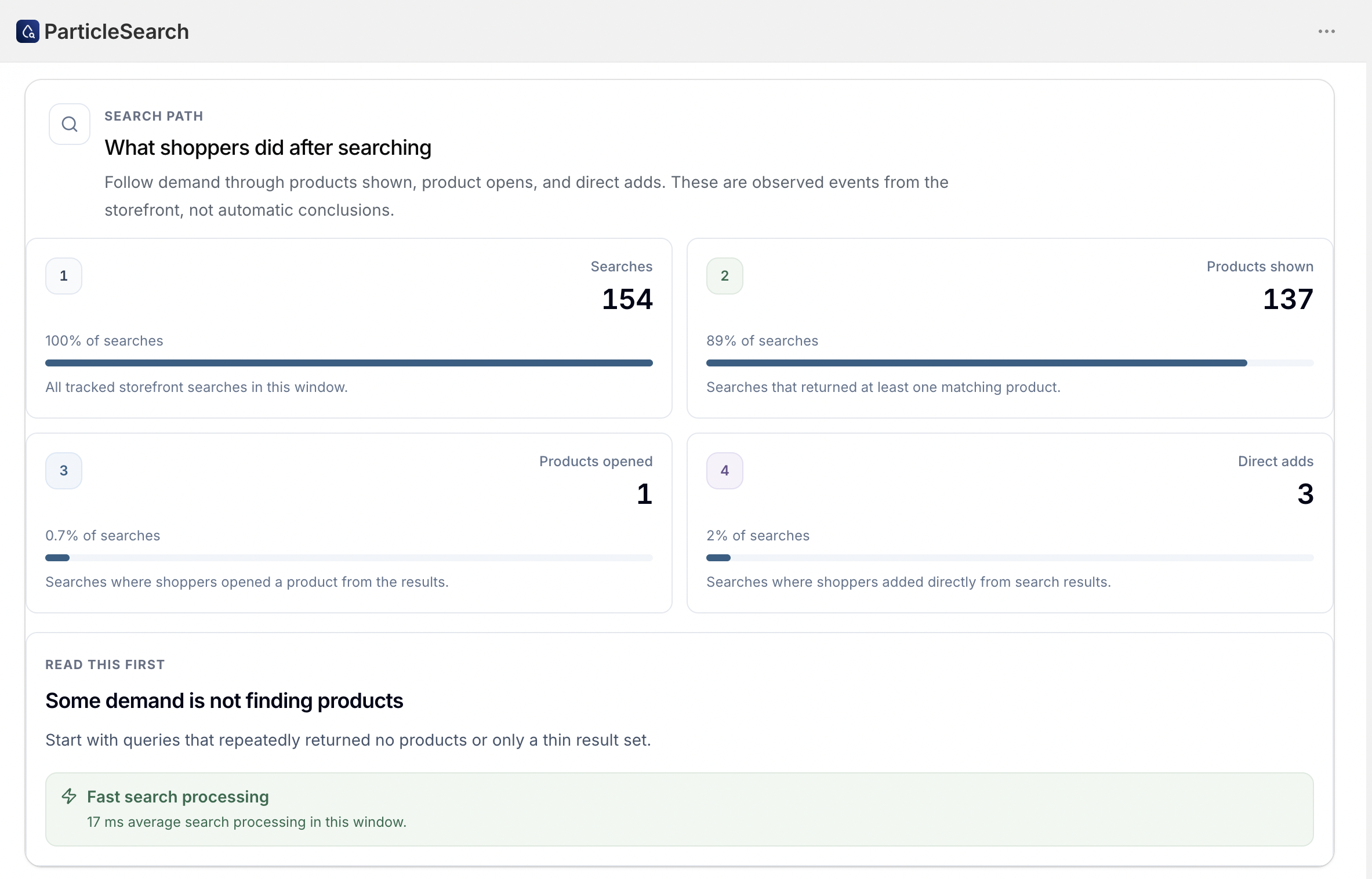
Task: Click the magnifier search path icon
Action: (x=70, y=124)
